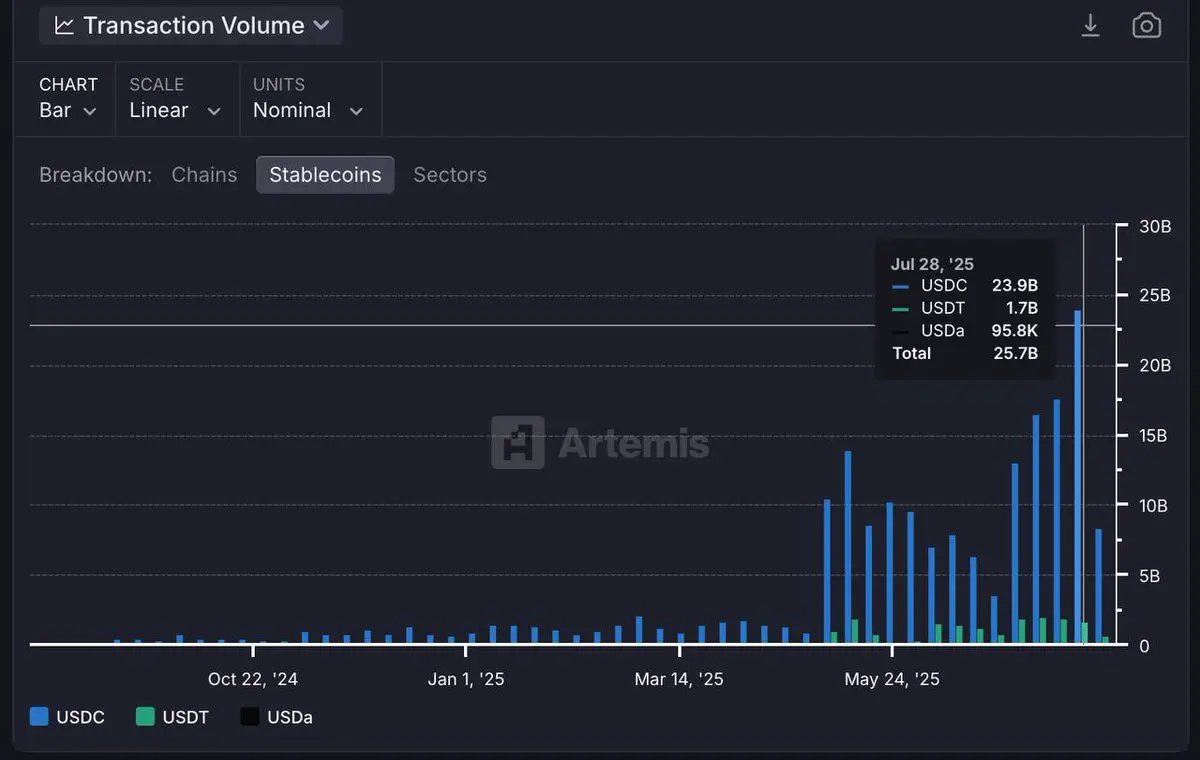Click the line chart icon beside Transaction Volume
The width and height of the screenshot is (1200, 760).
point(64,26)
